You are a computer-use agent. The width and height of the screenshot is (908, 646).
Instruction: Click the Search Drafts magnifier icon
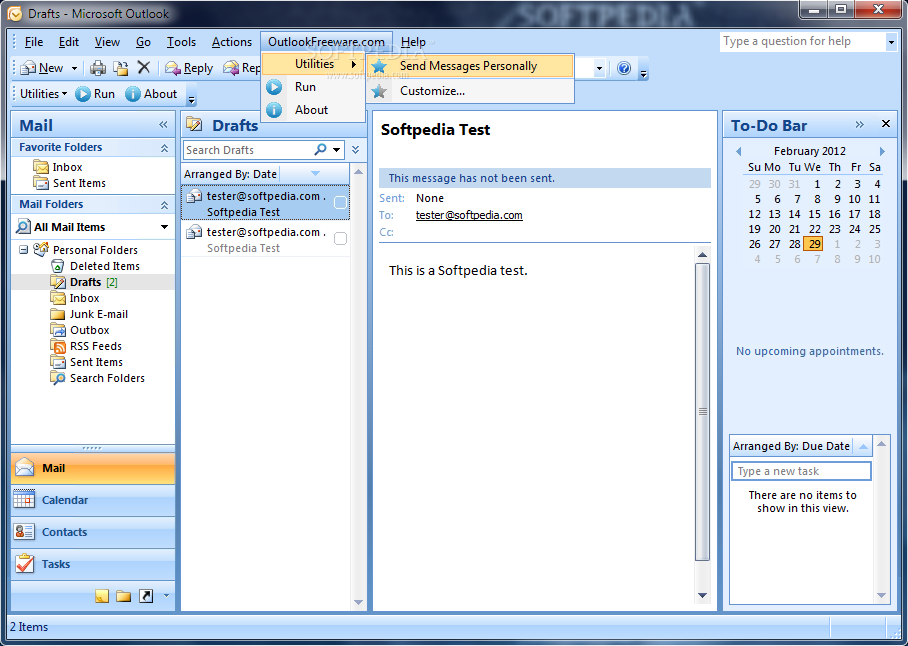coord(320,150)
